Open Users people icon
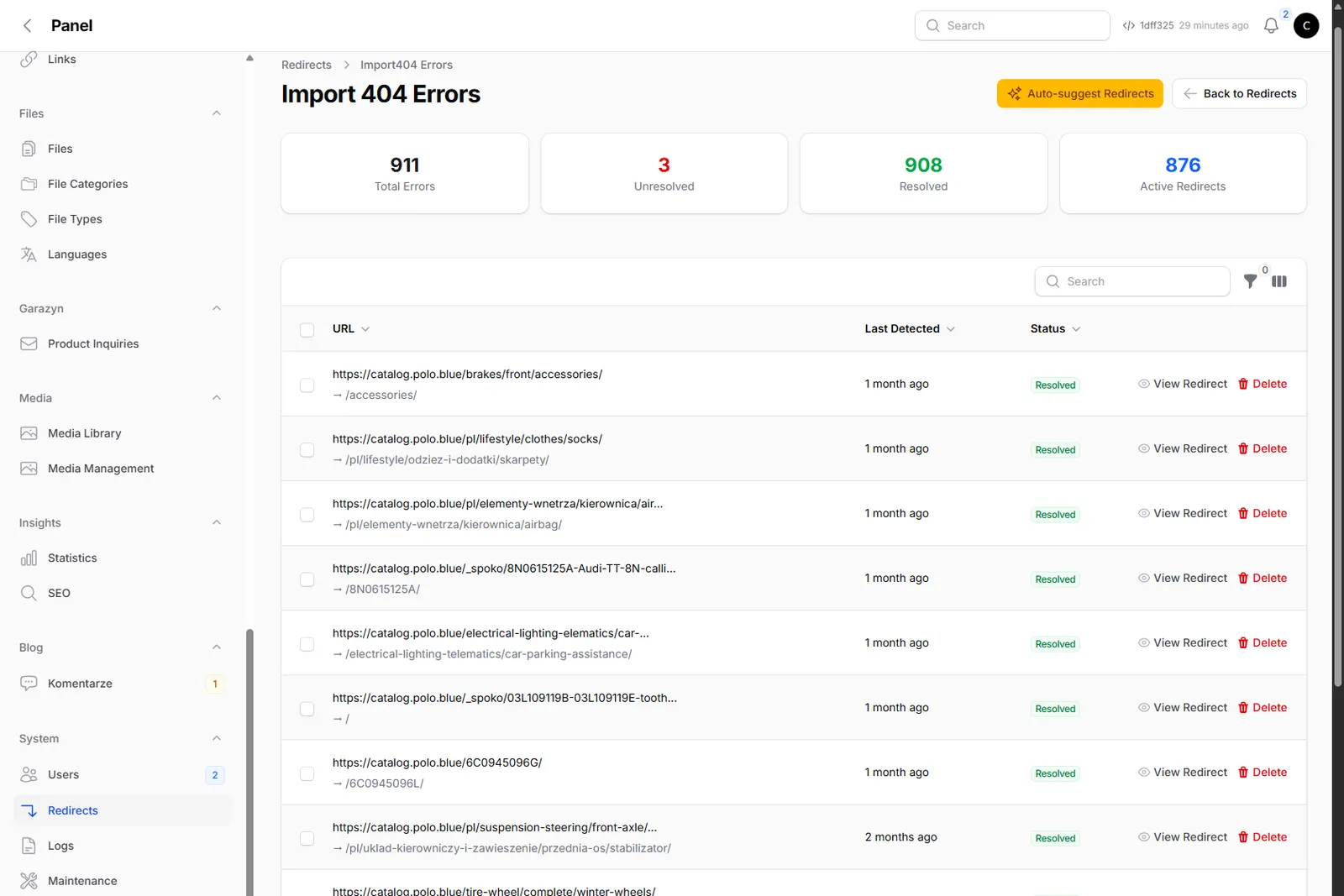 (x=29, y=774)
